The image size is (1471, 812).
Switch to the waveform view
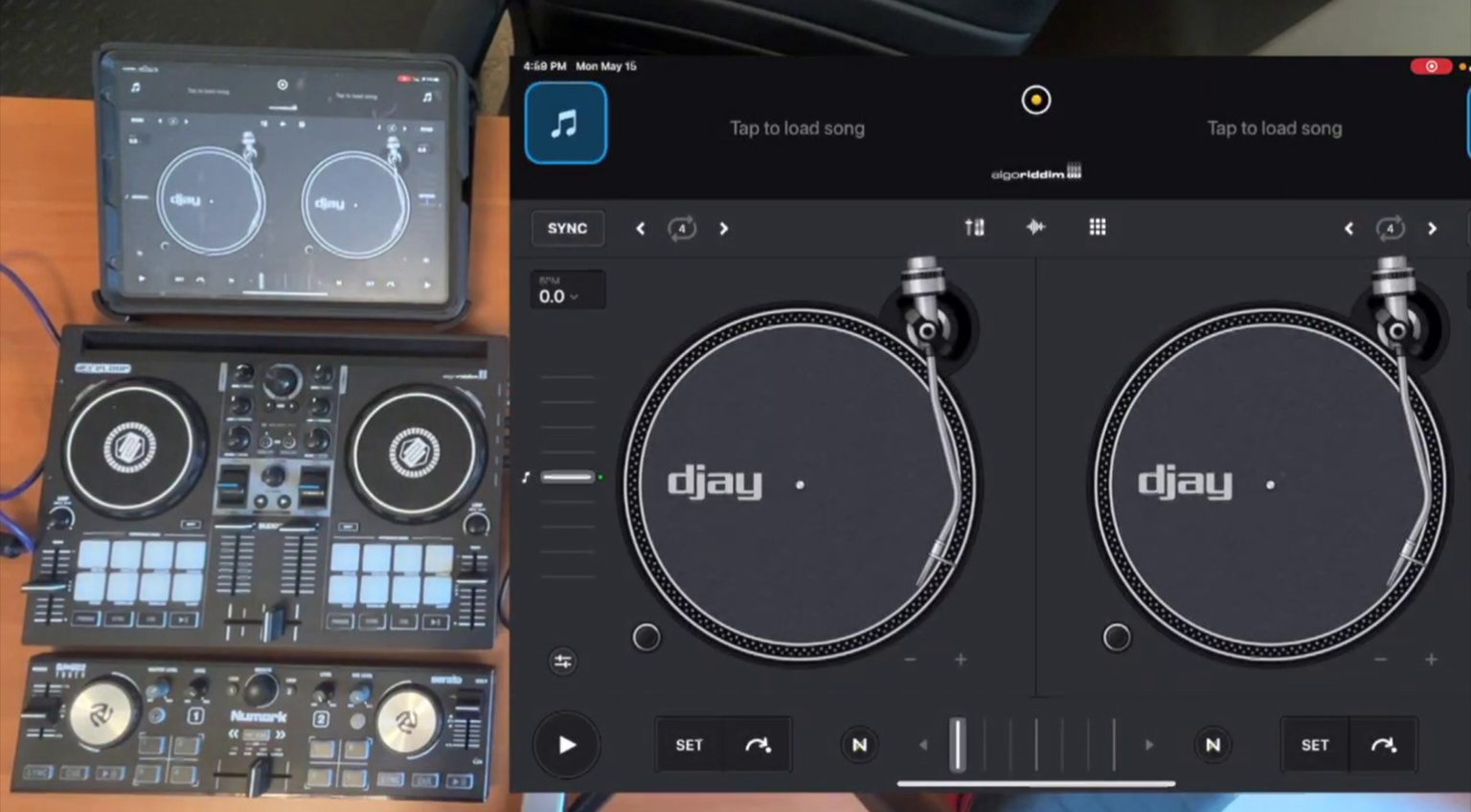coord(1035,228)
